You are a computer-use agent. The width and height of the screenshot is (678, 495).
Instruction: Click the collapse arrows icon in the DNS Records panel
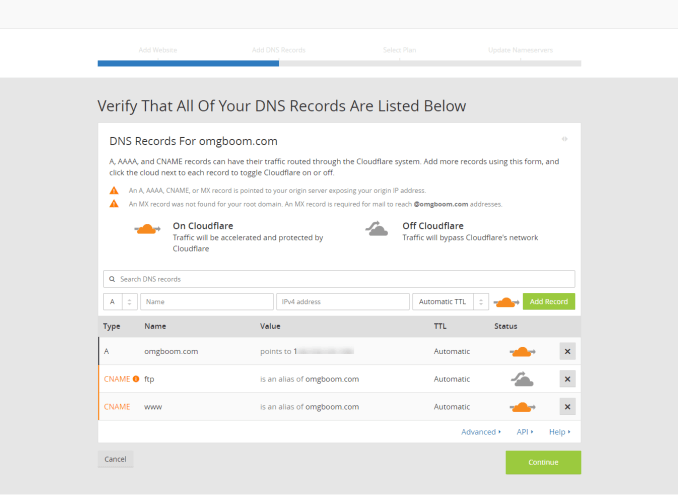(x=564, y=139)
